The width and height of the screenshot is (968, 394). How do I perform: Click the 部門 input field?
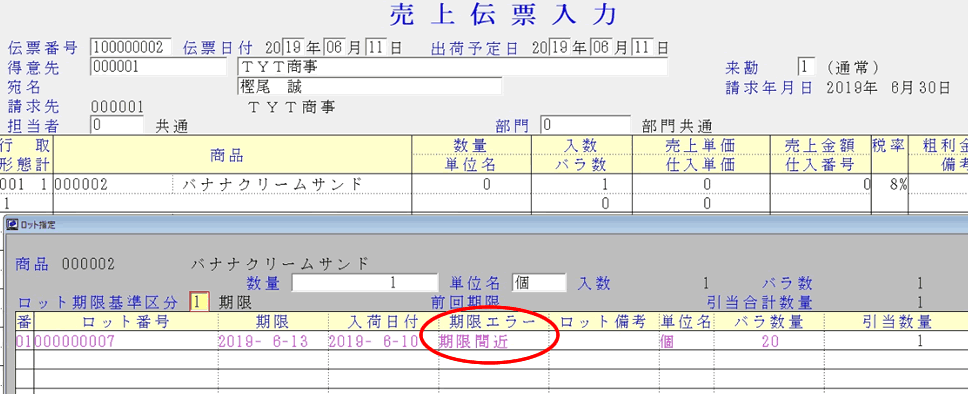[x=586, y=125]
